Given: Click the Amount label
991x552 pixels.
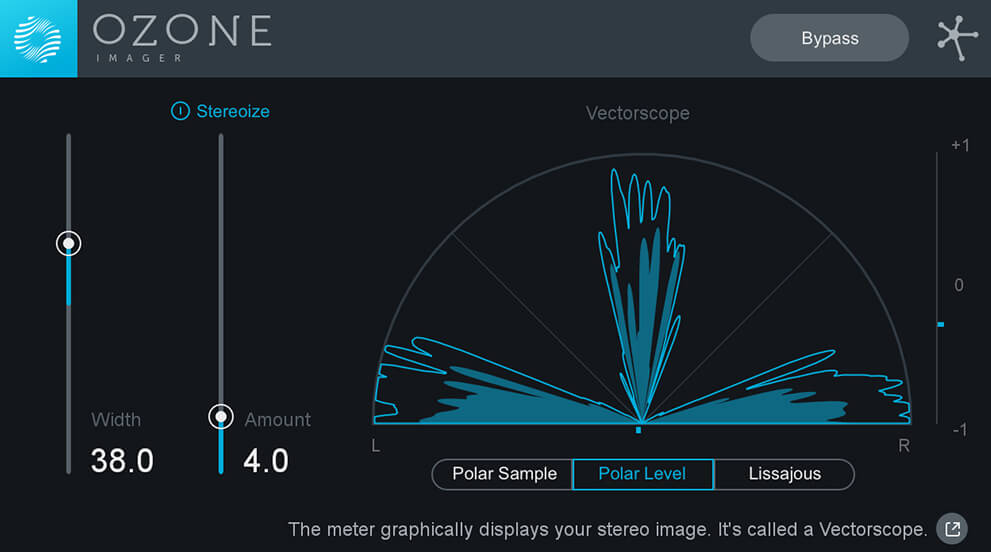Looking at the screenshot, I should point(277,420).
